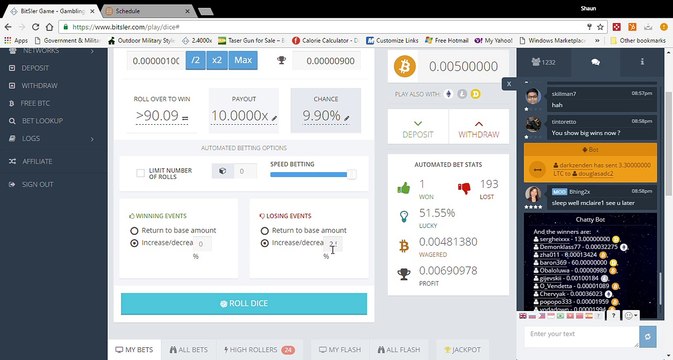Select winning events Return to base amount
Viewport: 673px width, 360px height.
(x=134, y=231)
